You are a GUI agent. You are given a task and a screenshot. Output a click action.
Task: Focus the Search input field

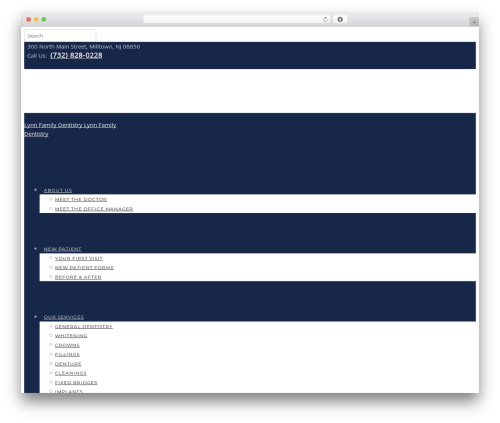[60, 36]
